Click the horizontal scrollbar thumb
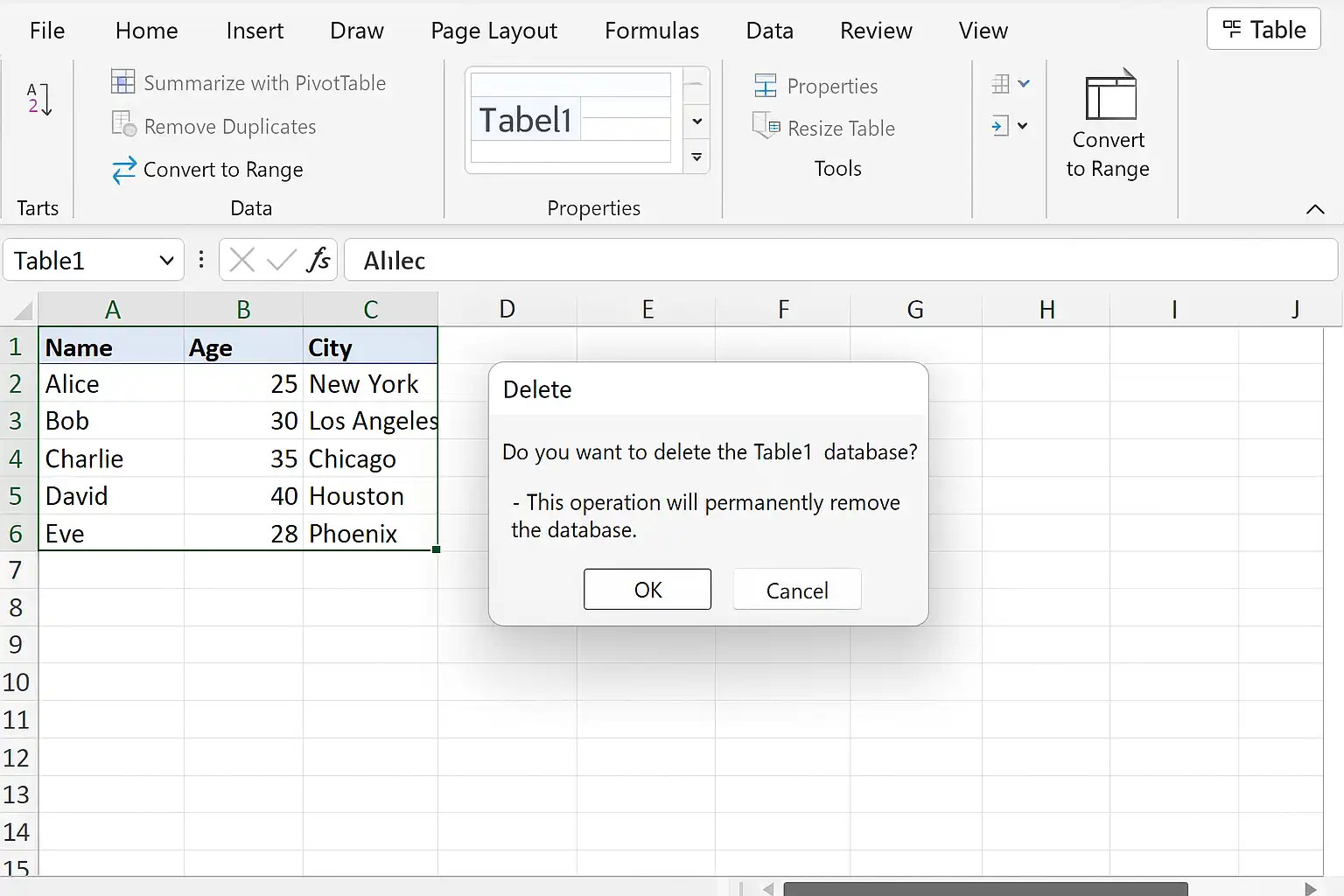Viewport: 1344px width, 896px height. pos(985,889)
